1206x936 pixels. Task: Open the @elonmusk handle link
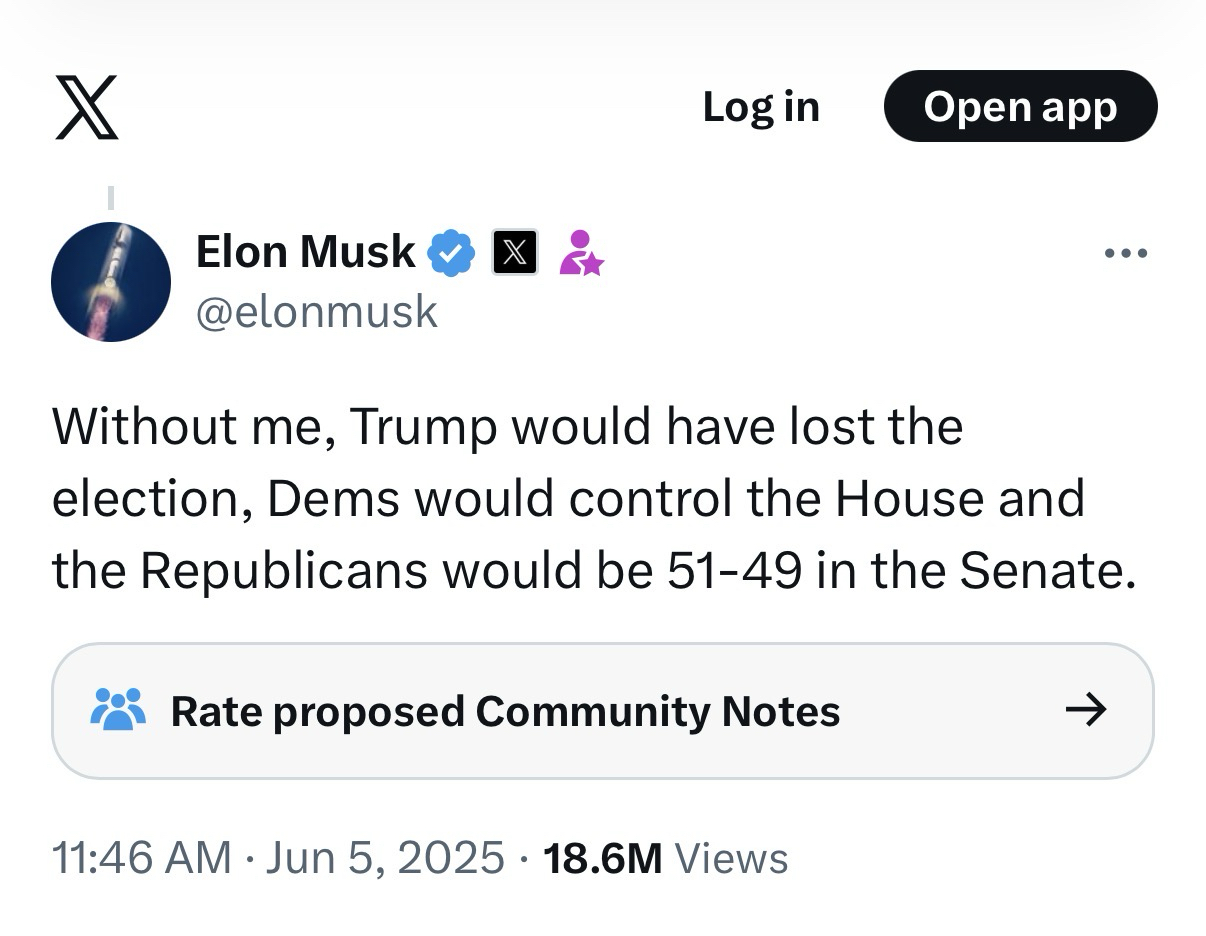pos(317,311)
